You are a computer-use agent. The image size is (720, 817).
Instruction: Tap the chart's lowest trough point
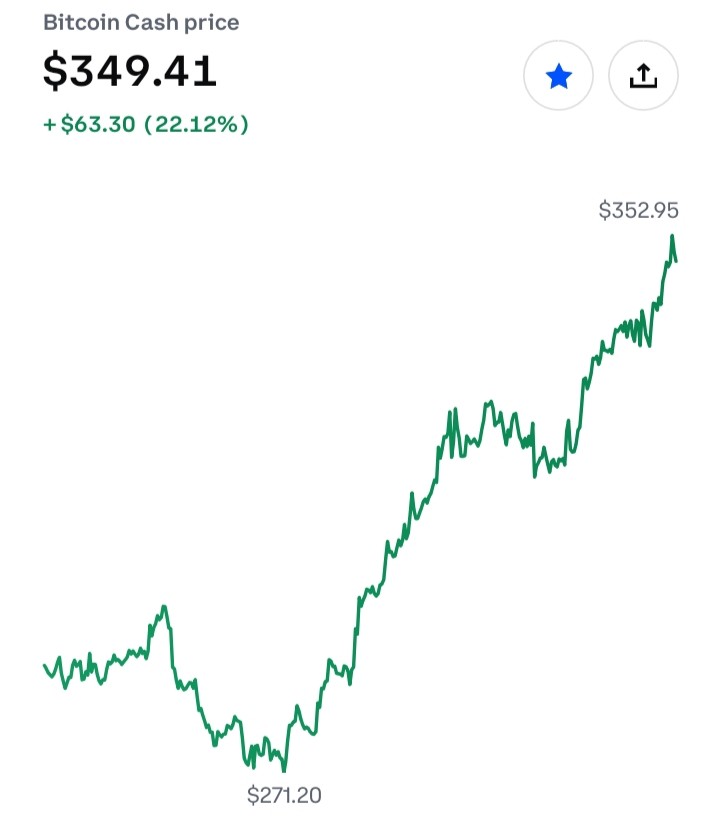[284, 770]
